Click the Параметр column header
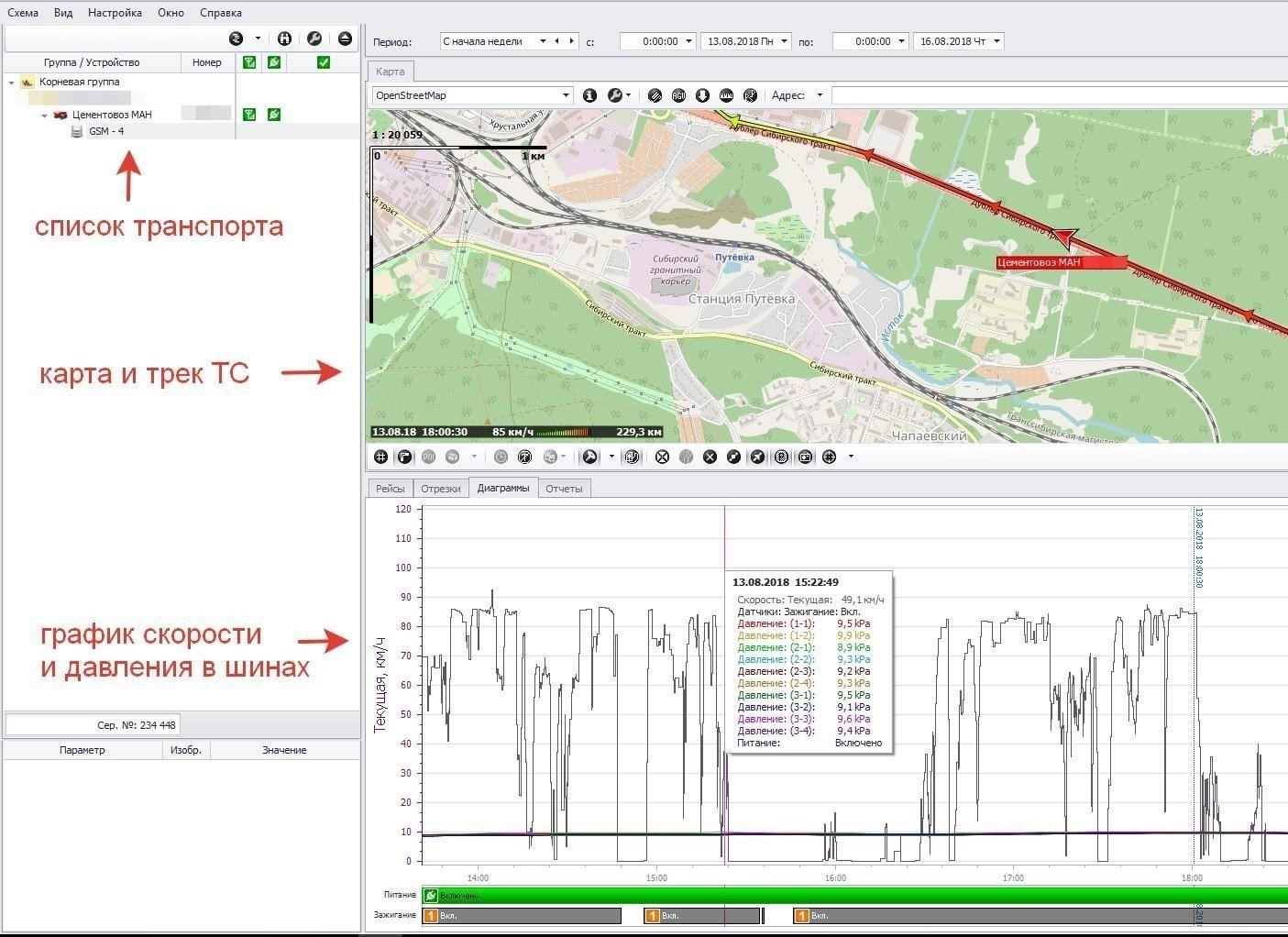This screenshot has width=1288, height=937. click(83, 750)
